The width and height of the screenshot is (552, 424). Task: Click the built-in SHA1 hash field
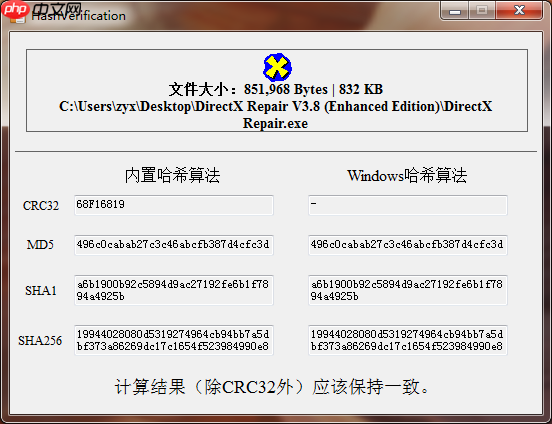pyautogui.click(x=174, y=290)
